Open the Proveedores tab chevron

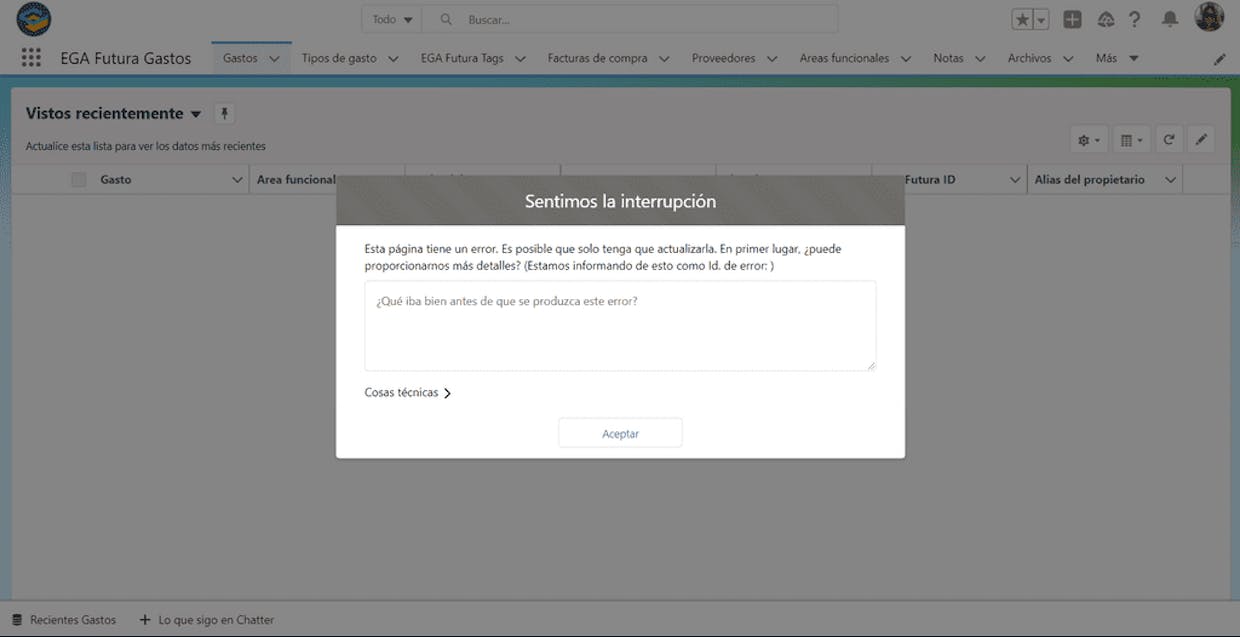pos(772,59)
